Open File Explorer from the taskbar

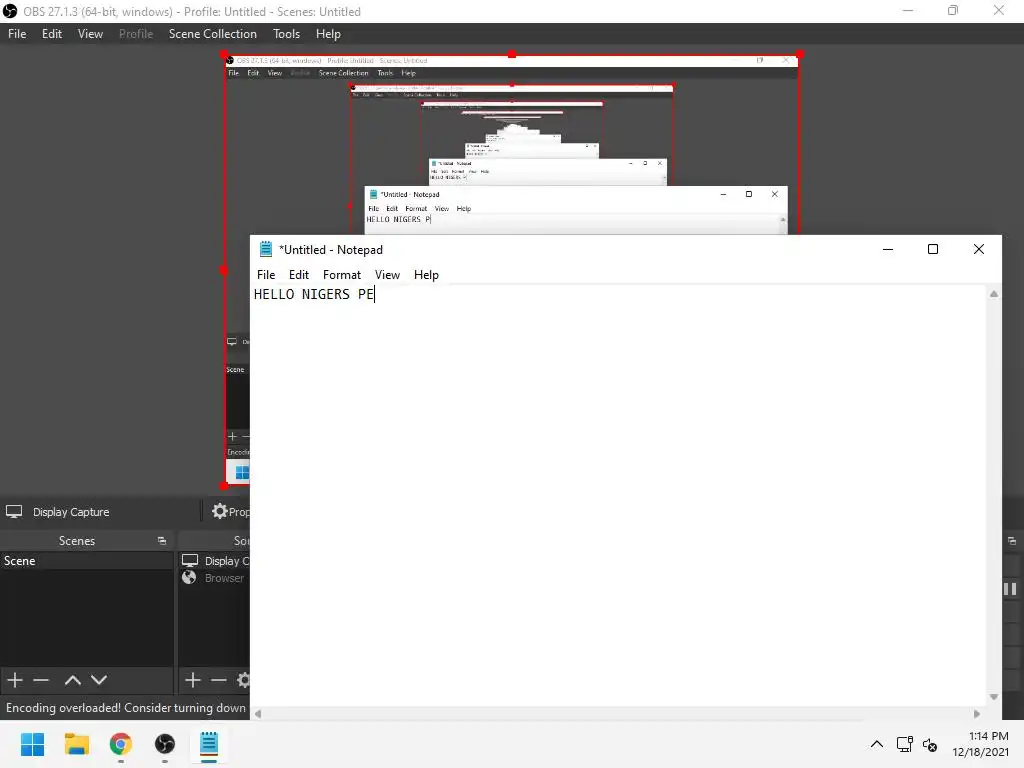(76, 744)
